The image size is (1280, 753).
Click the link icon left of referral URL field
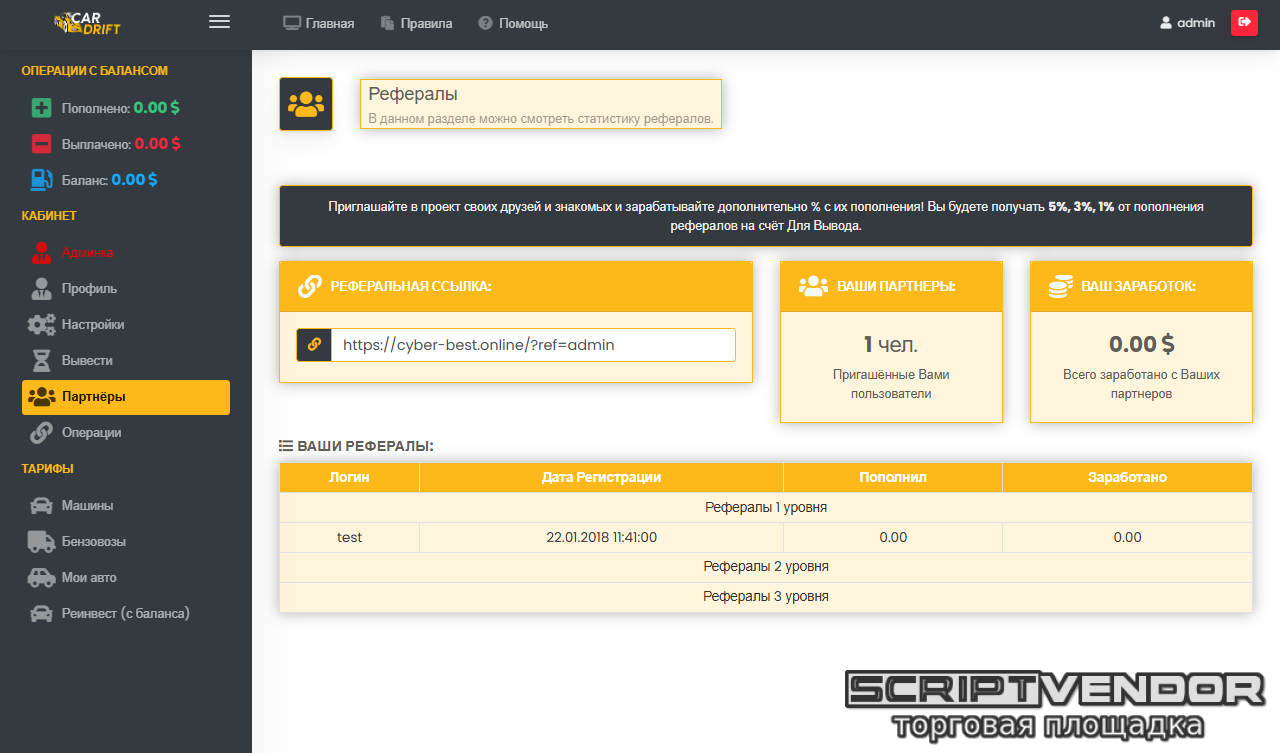[x=314, y=345]
